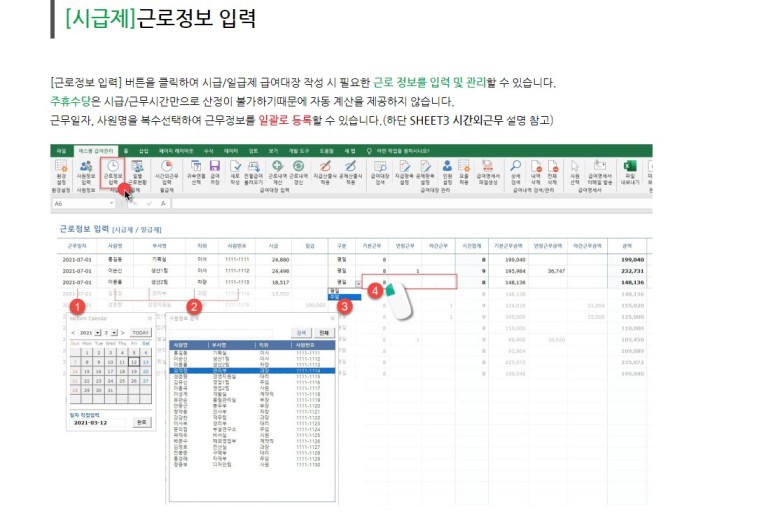Click the fx insert function icon
Viewport: 773px width, 514px height.
click(x=163, y=204)
